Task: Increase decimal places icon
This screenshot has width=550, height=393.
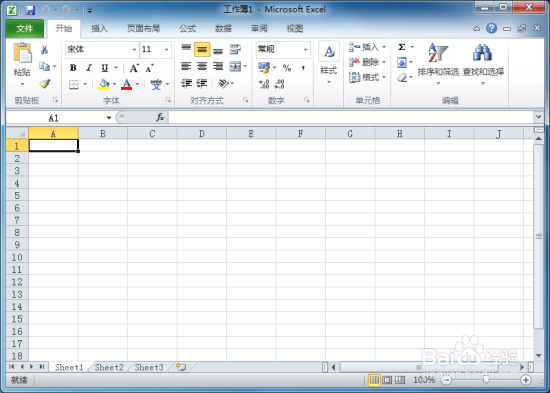Action: click(264, 84)
